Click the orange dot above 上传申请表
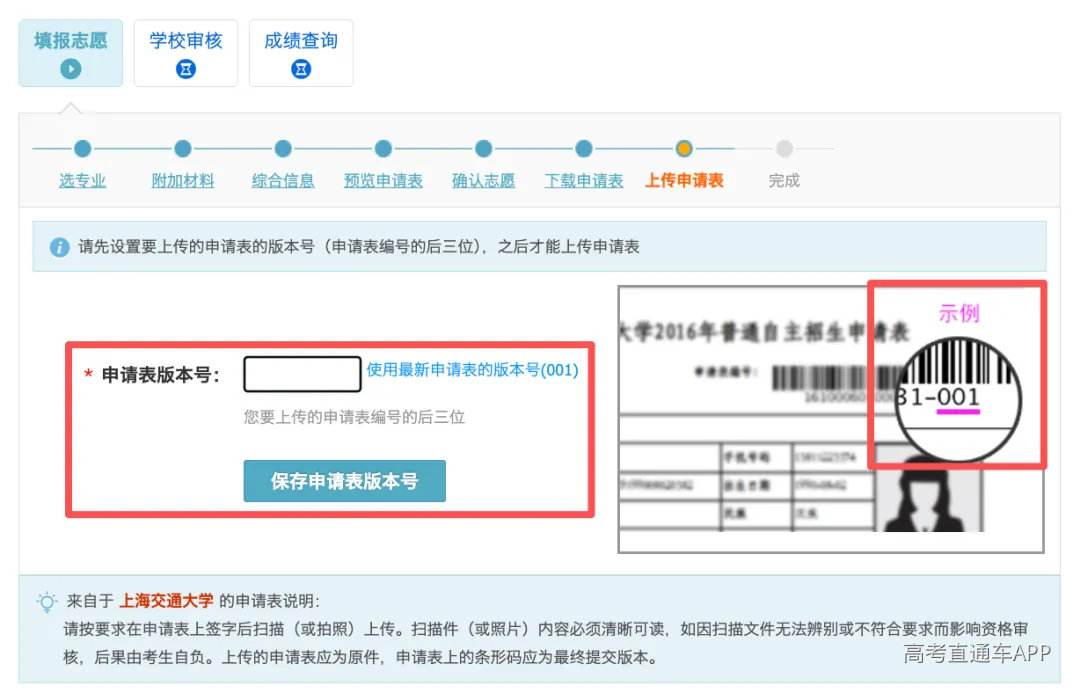The height and width of the screenshot is (693, 1080). pyautogui.click(x=684, y=148)
